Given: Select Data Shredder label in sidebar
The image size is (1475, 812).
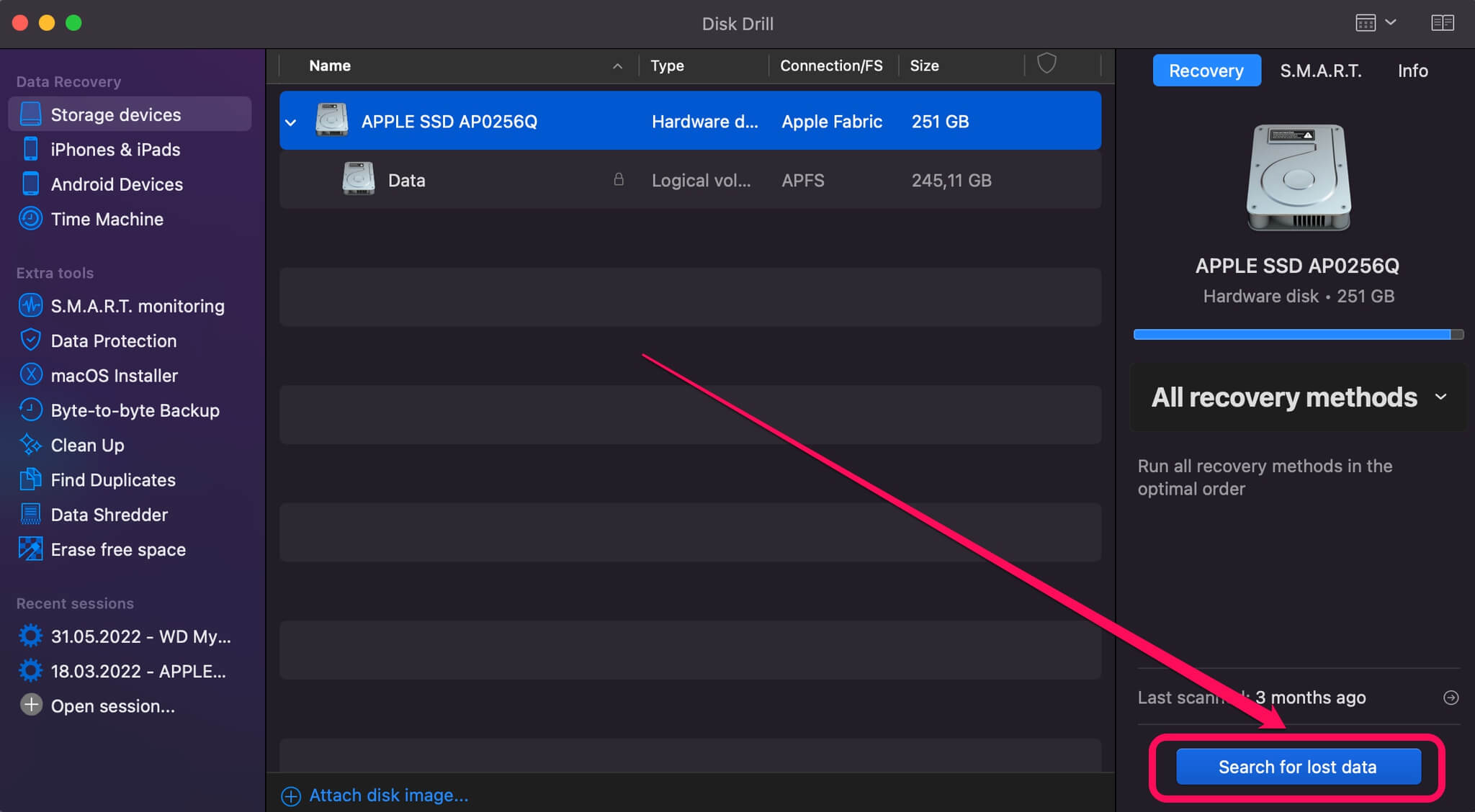Looking at the screenshot, I should 109,515.
